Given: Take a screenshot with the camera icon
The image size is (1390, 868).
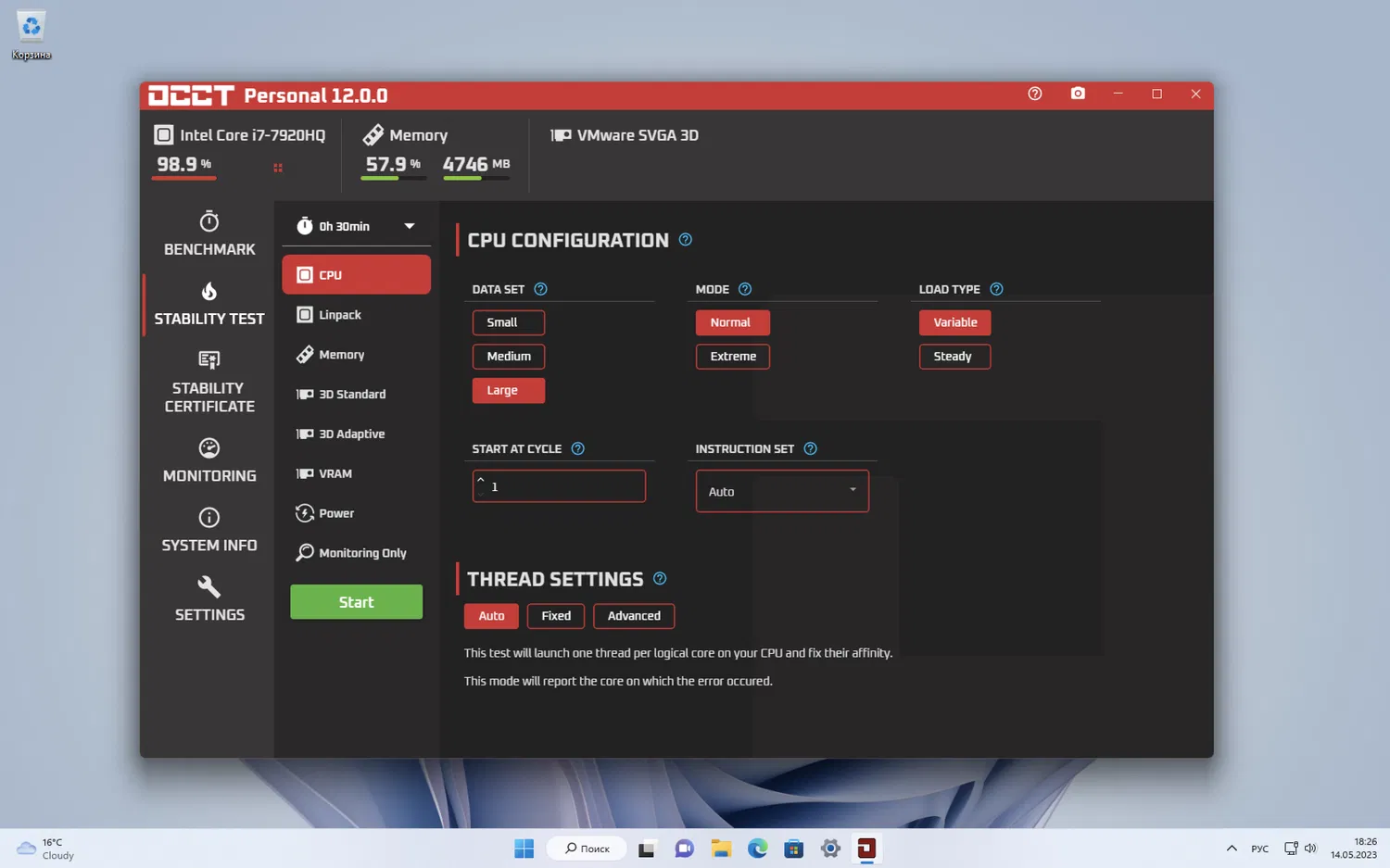Looking at the screenshot, I should click(x=1078, y=94).
